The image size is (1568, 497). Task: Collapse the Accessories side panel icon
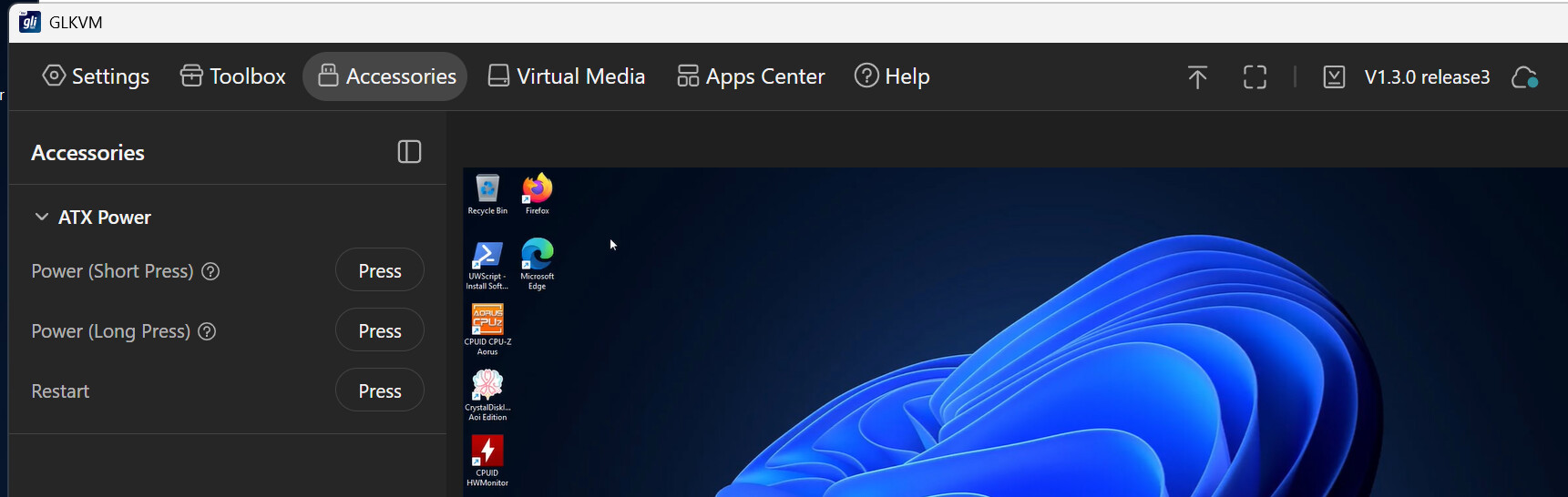click(x=409, y=152)
